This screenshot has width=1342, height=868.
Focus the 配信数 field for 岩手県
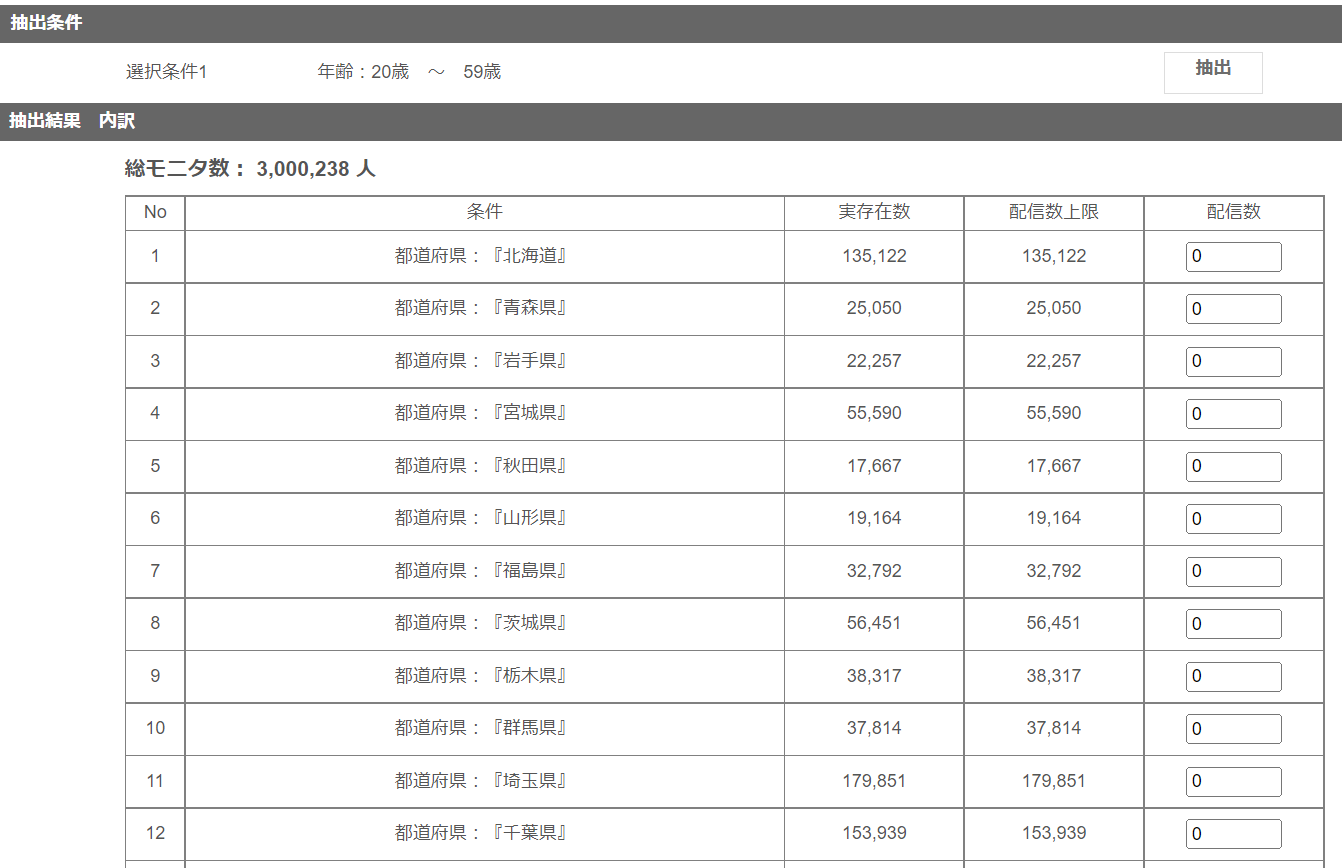(x=1233, y=362)
